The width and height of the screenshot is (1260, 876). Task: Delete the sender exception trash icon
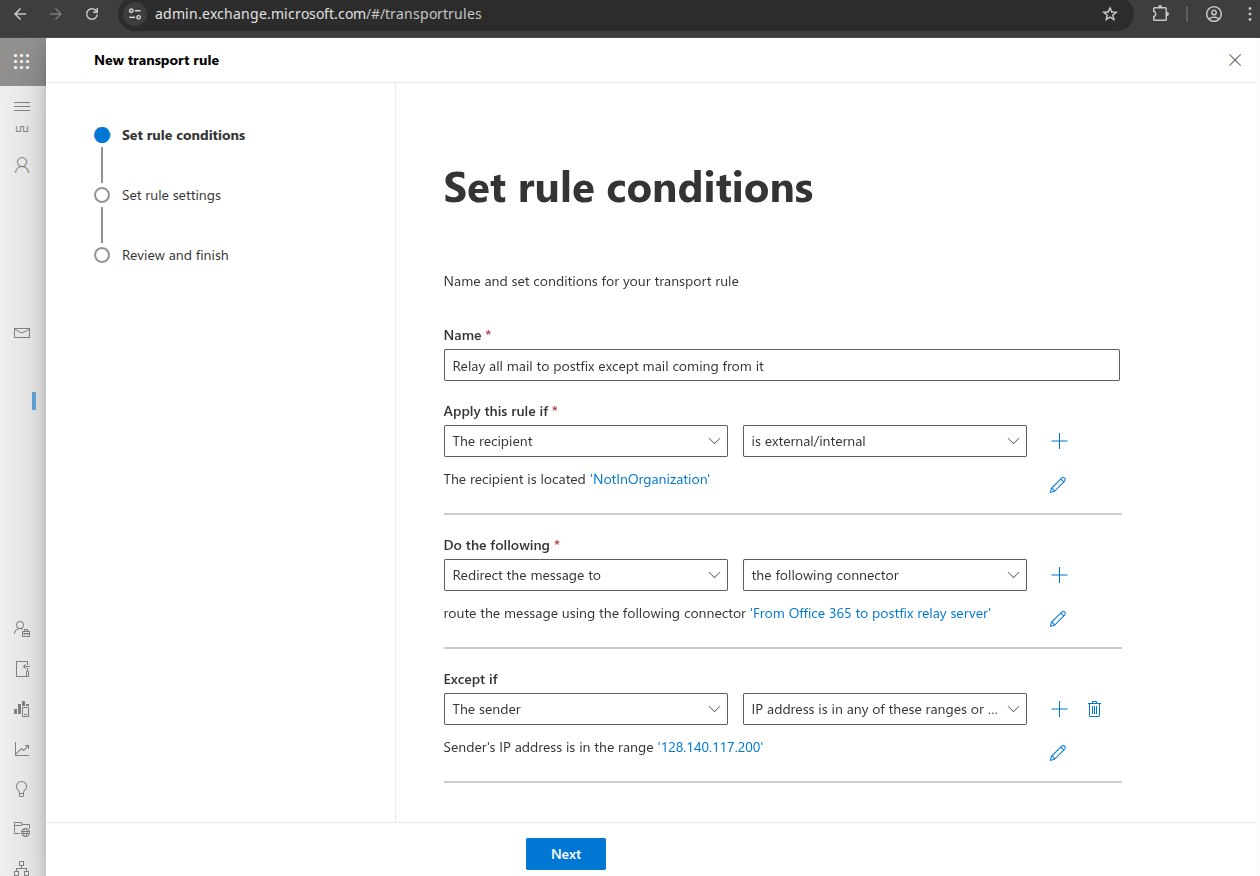1094,709
